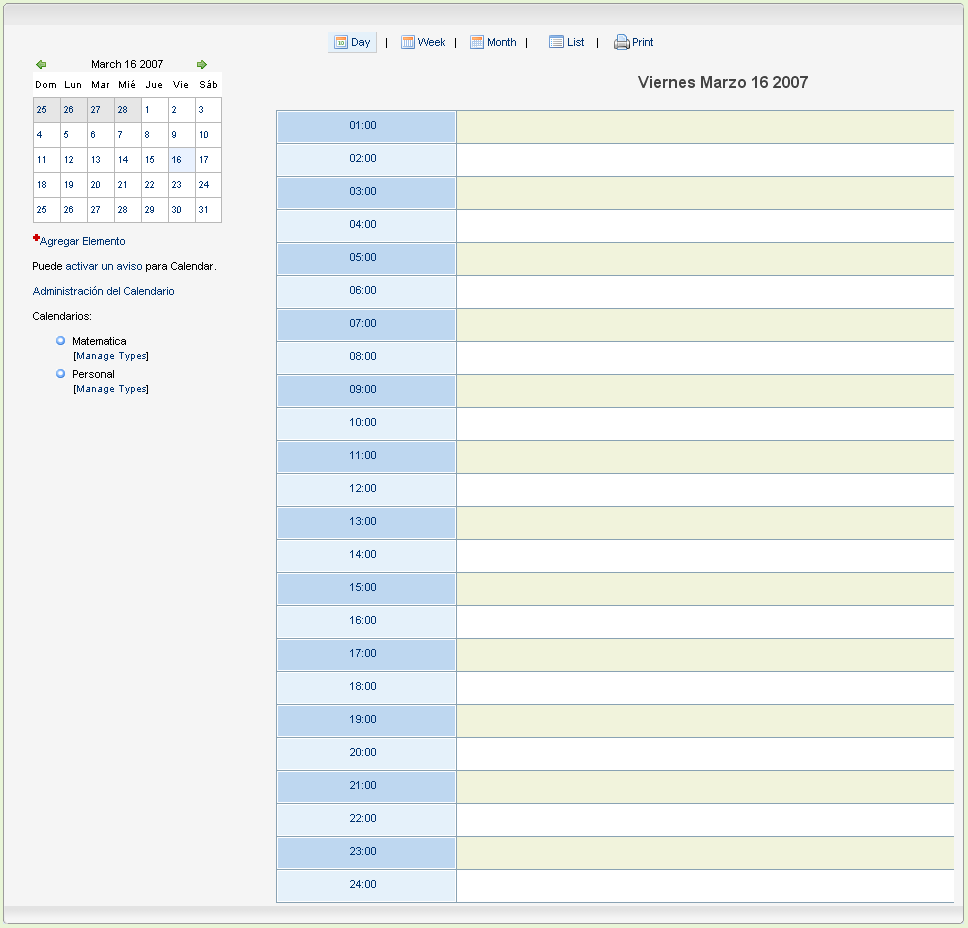Viewport: 968px width, 928px height.
Task: Click the 'Dom' weekday header
Action: pos(46,85)
